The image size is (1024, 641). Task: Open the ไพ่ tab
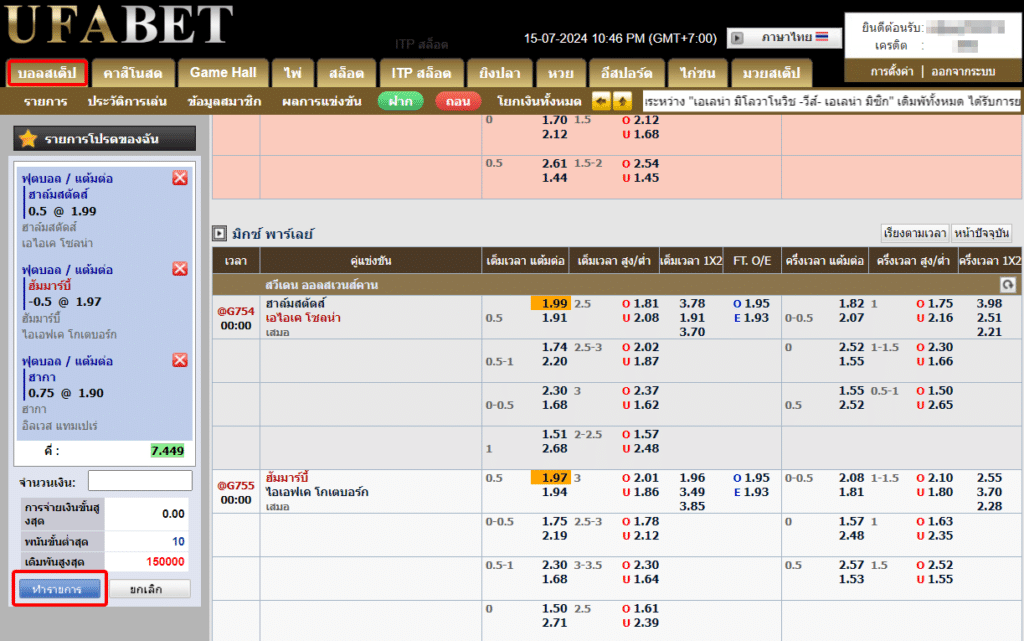(293, 72)
